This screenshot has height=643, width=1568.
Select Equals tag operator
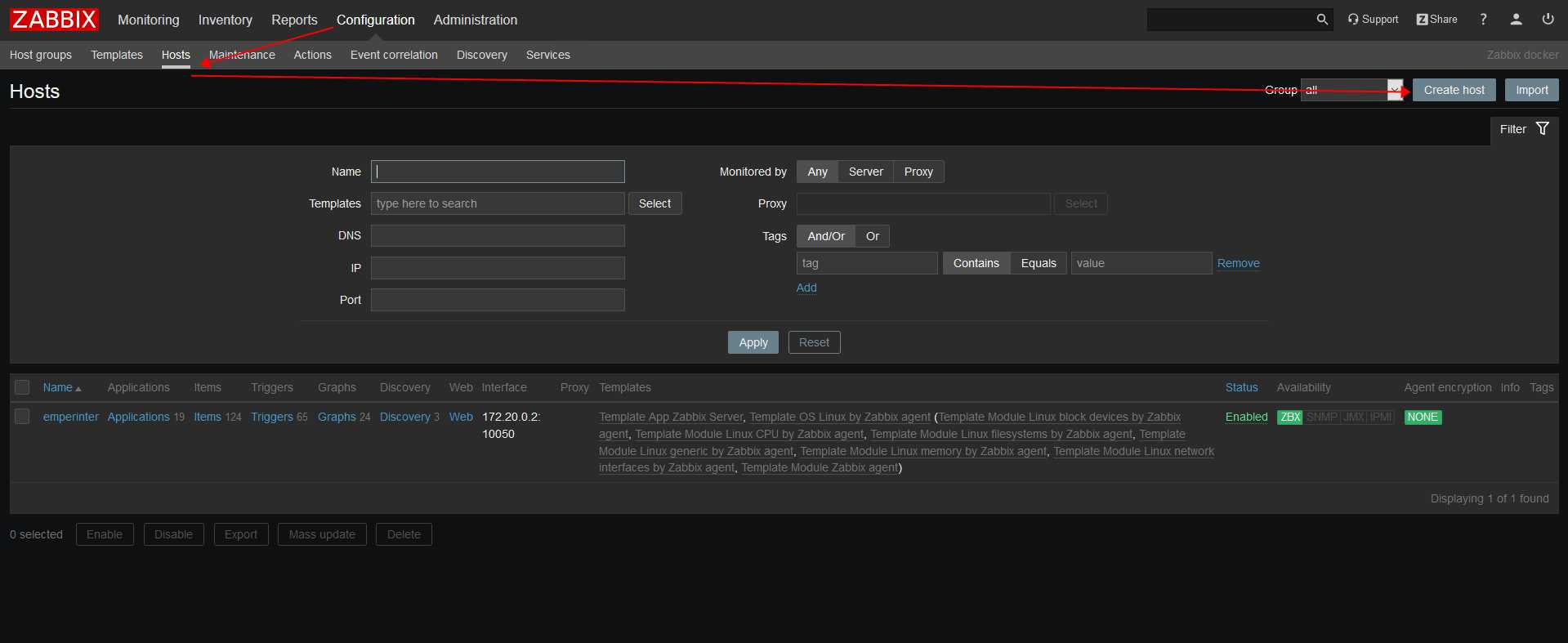(1039, 263)
